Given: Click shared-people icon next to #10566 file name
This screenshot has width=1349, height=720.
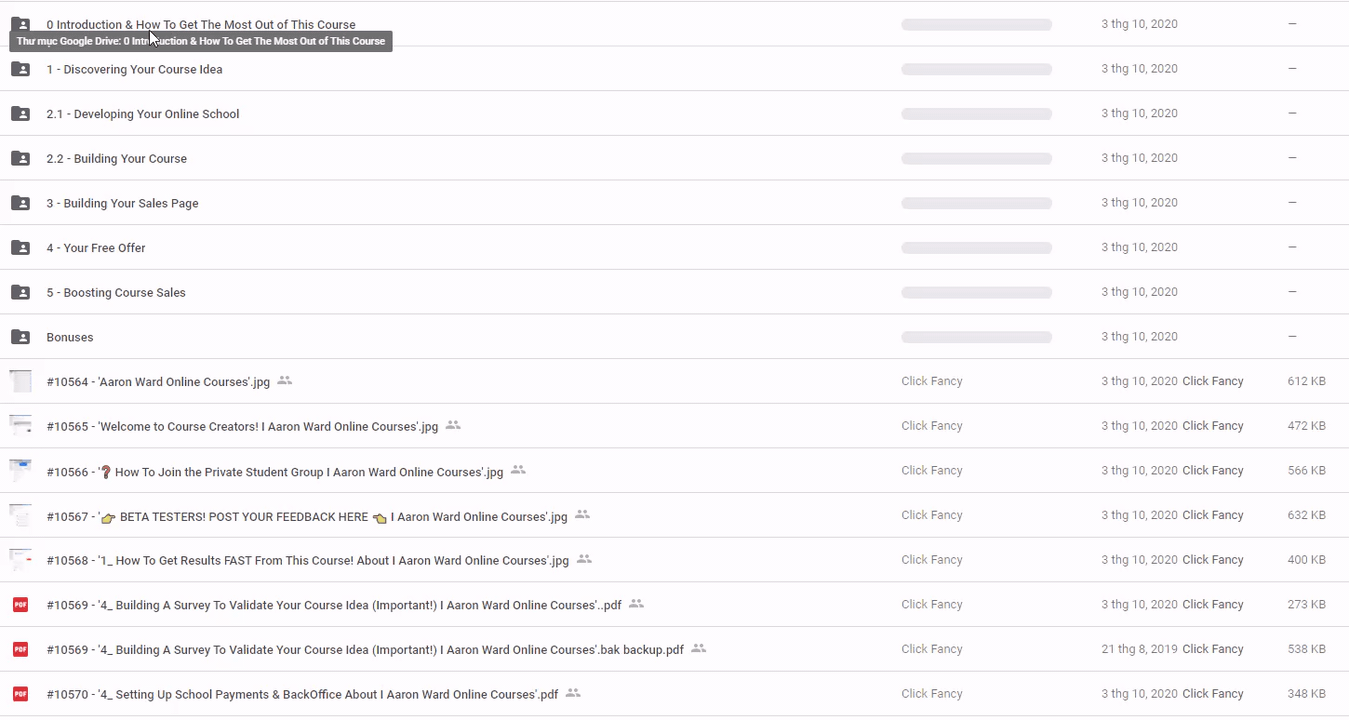Looking at the screenshot, I should pyautogui.click(x=518, y=470).
